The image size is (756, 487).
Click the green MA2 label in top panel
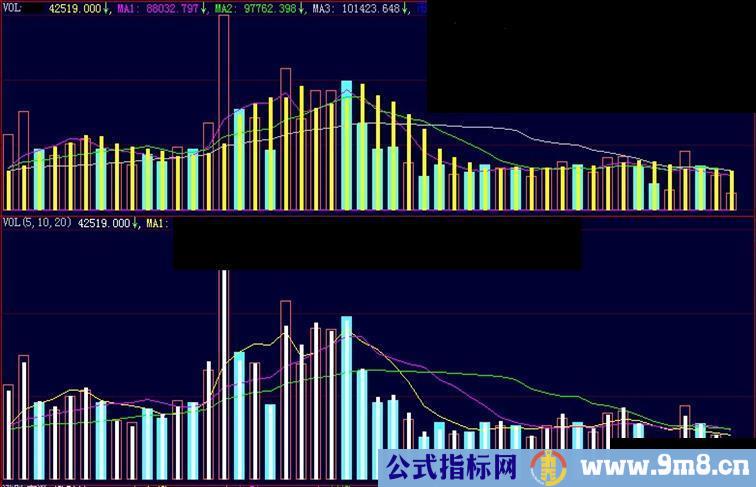(x=225, y=8)
